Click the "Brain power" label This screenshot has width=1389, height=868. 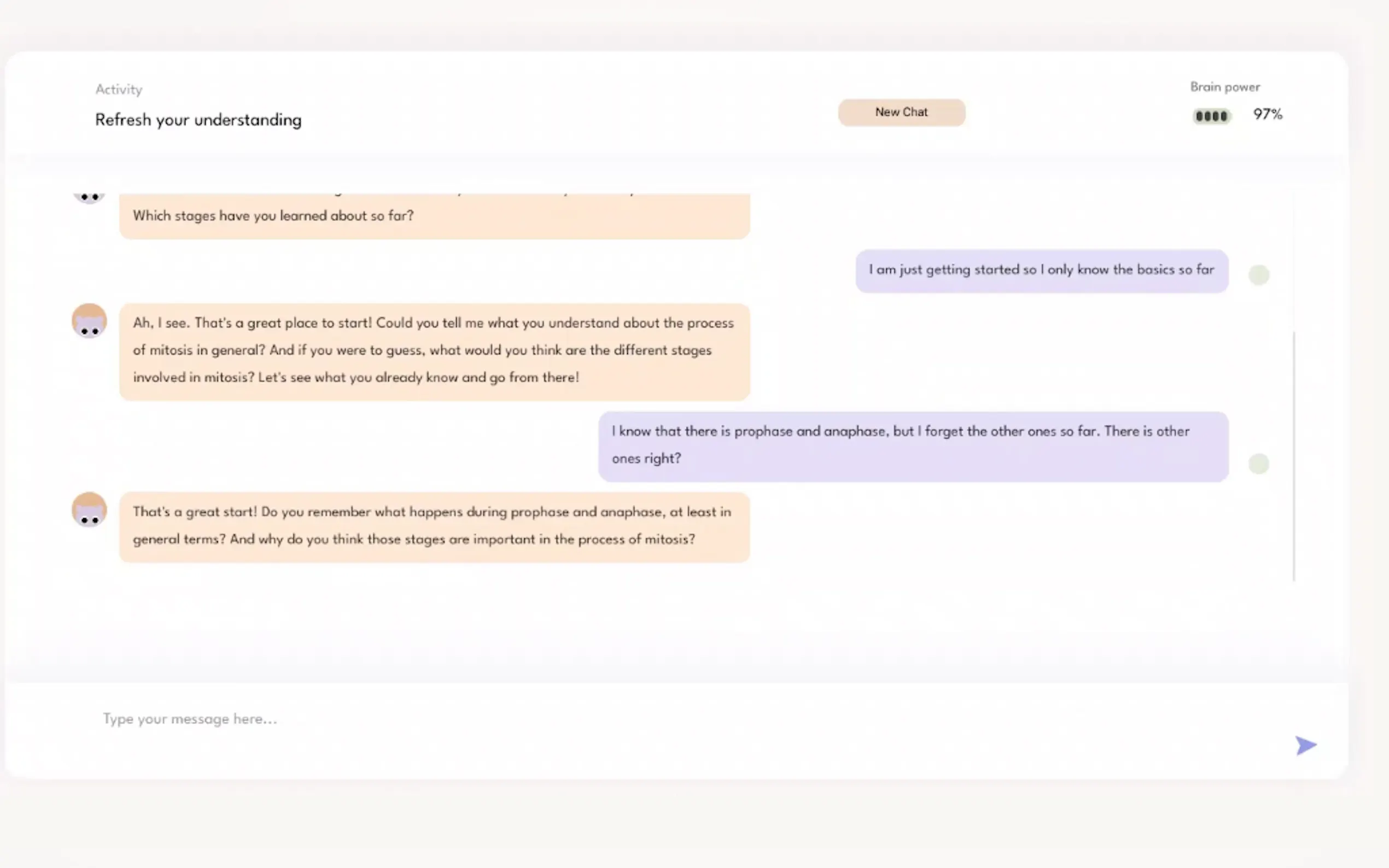click(1225, 87)
